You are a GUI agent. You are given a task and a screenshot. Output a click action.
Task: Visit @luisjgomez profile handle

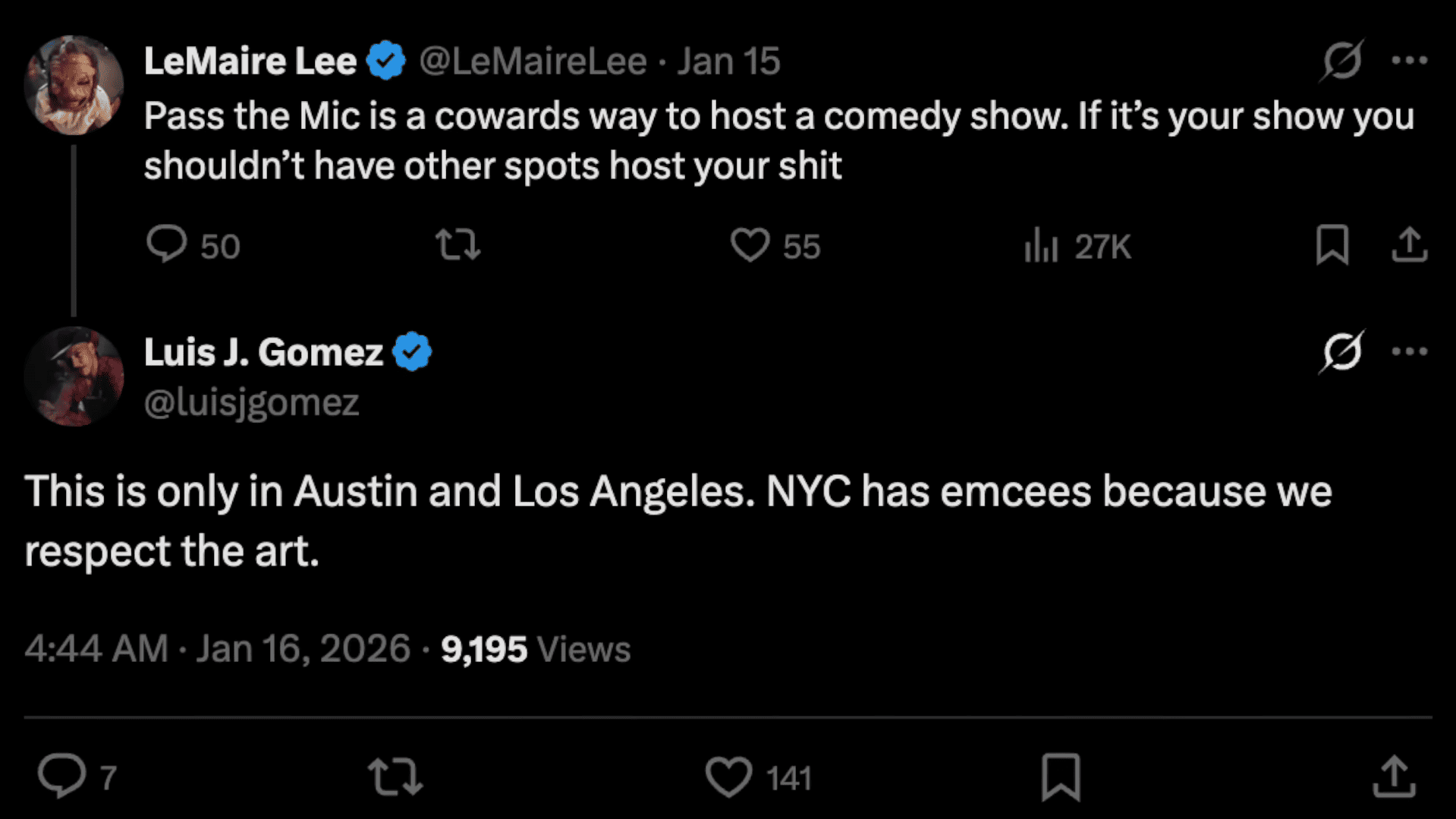(251, 402)
